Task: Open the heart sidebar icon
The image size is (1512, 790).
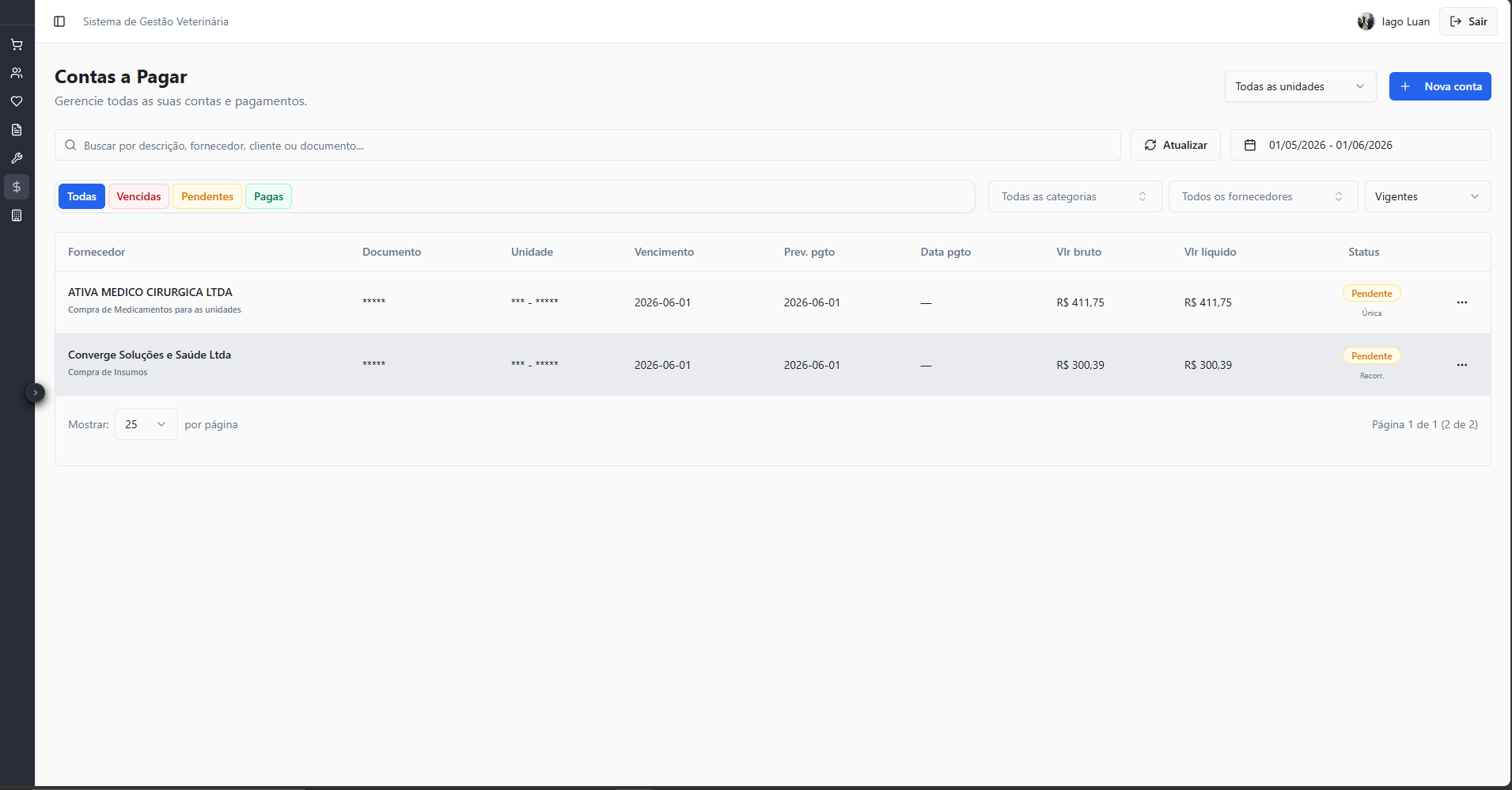Action: click(17, 101)
